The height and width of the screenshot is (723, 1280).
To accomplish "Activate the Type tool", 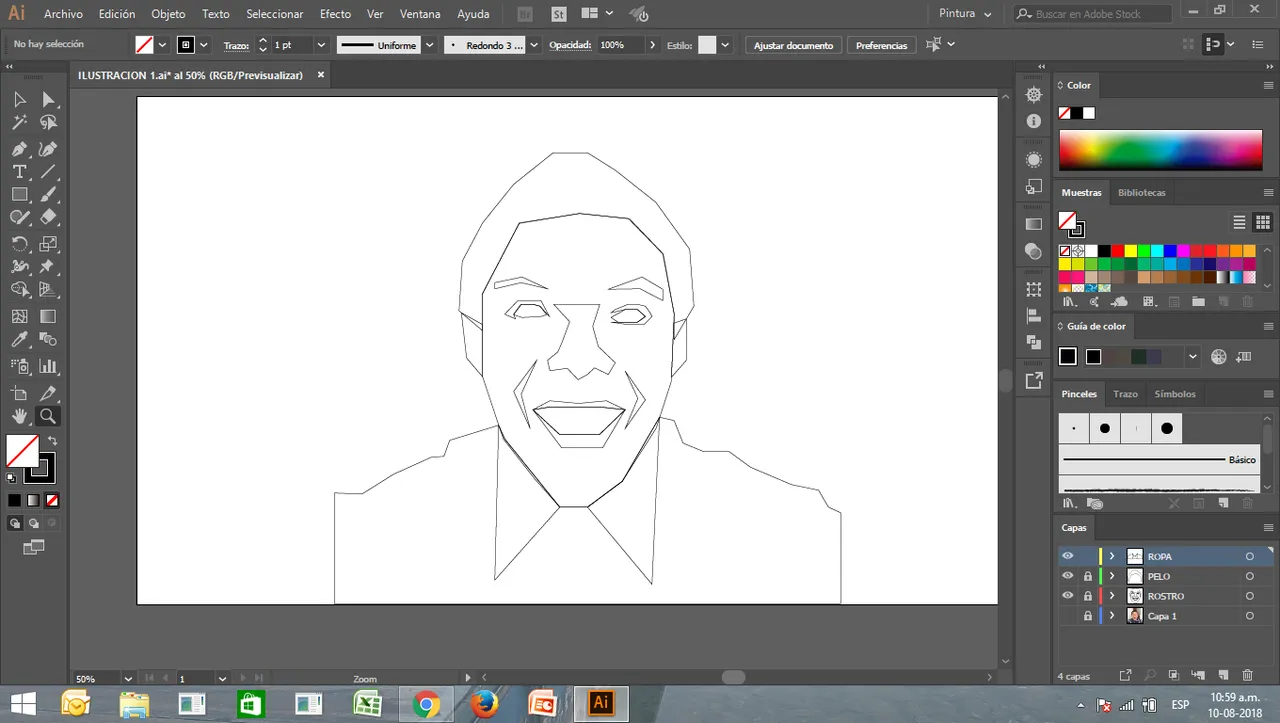I will [x=19, y=172].
